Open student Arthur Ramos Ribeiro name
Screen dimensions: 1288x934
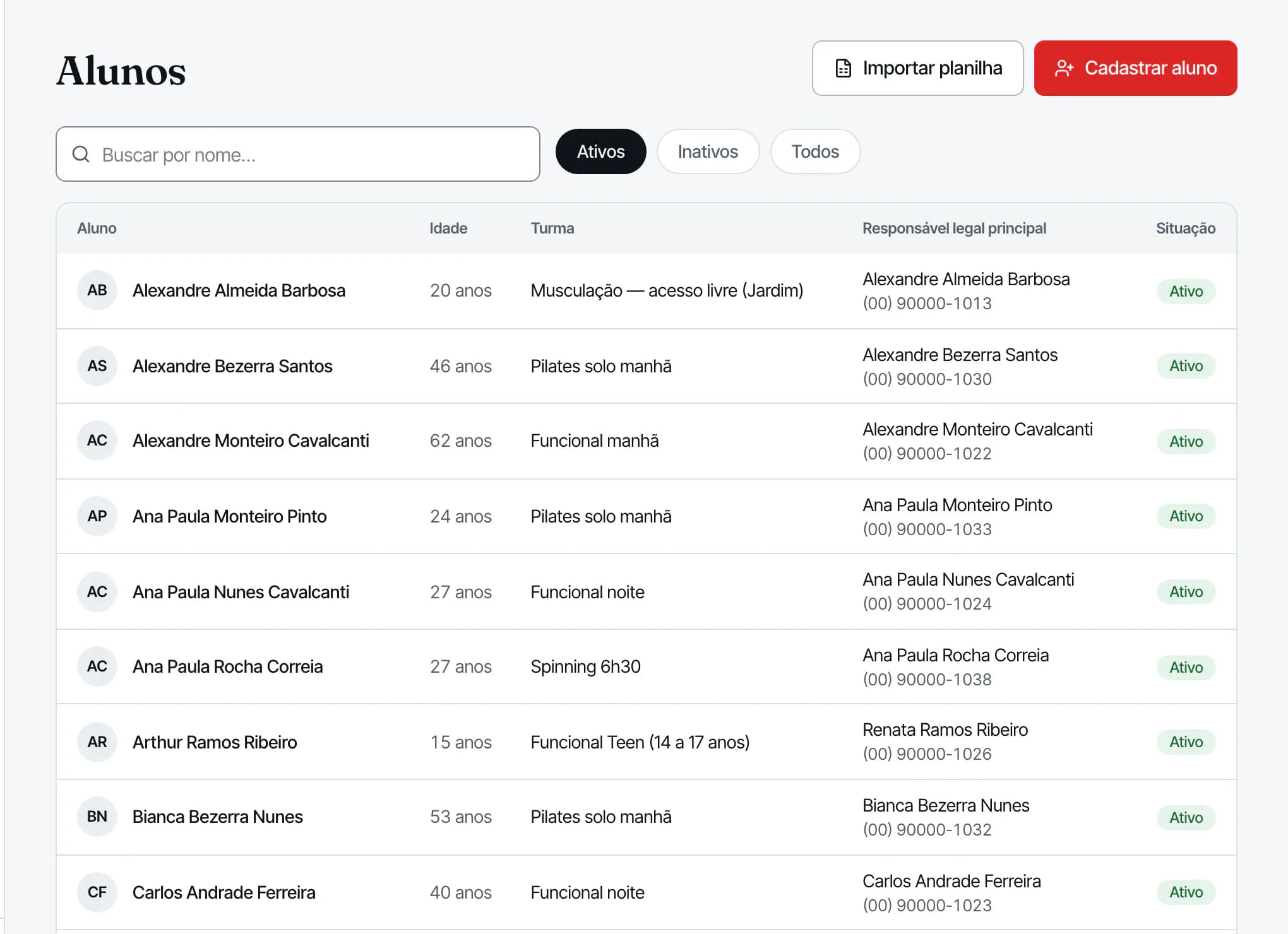pyautogui.click(x=215, y=742)
